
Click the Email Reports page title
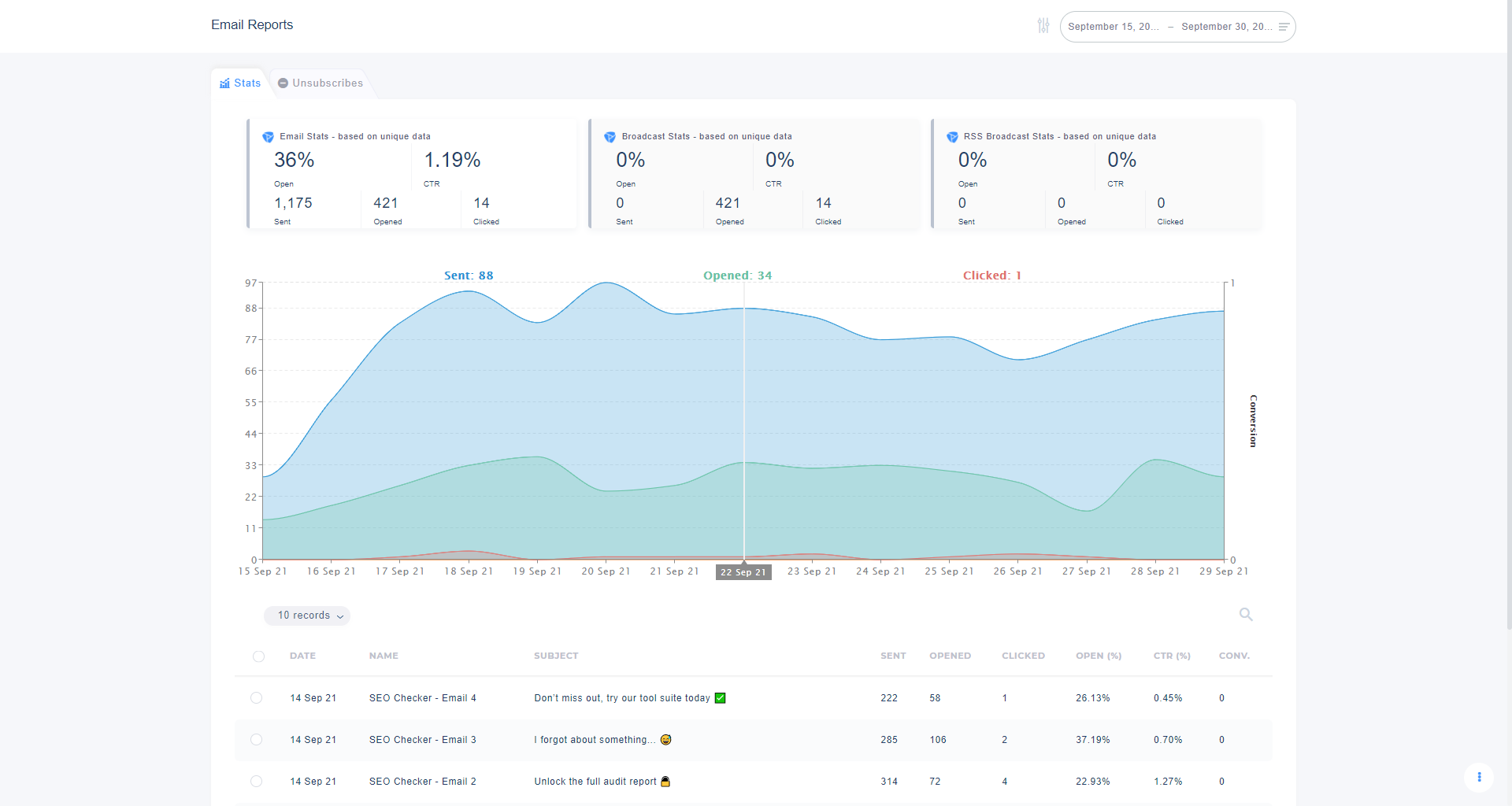click(x=252, y=24)
